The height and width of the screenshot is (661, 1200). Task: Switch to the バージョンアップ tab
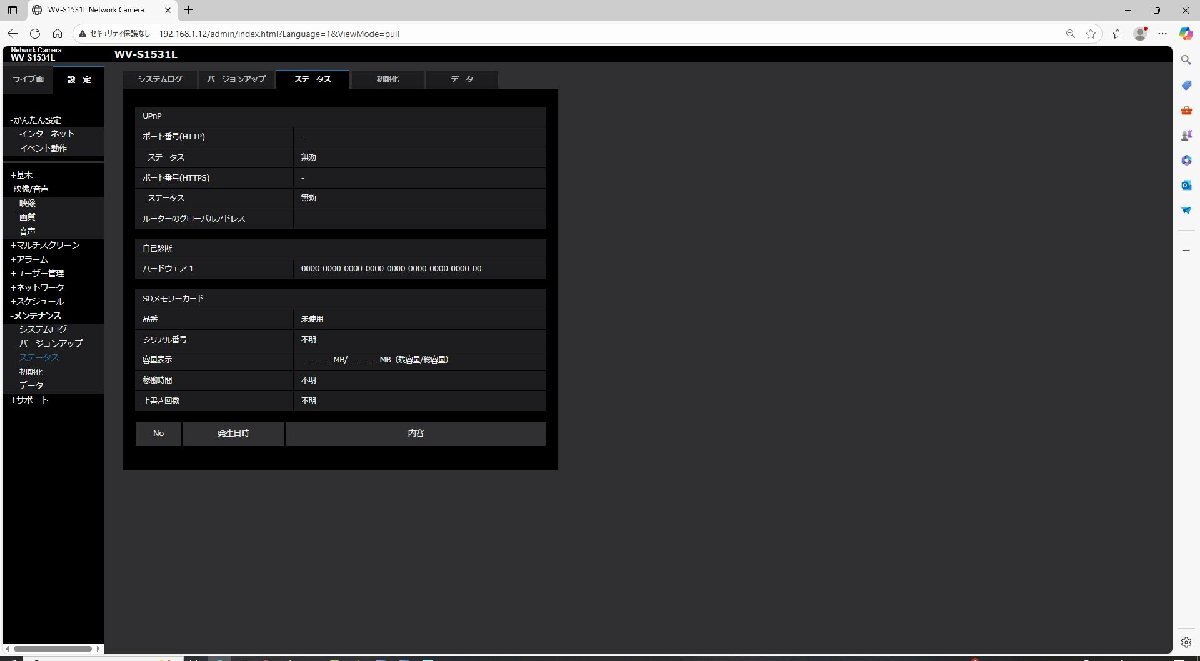(236, 79)
